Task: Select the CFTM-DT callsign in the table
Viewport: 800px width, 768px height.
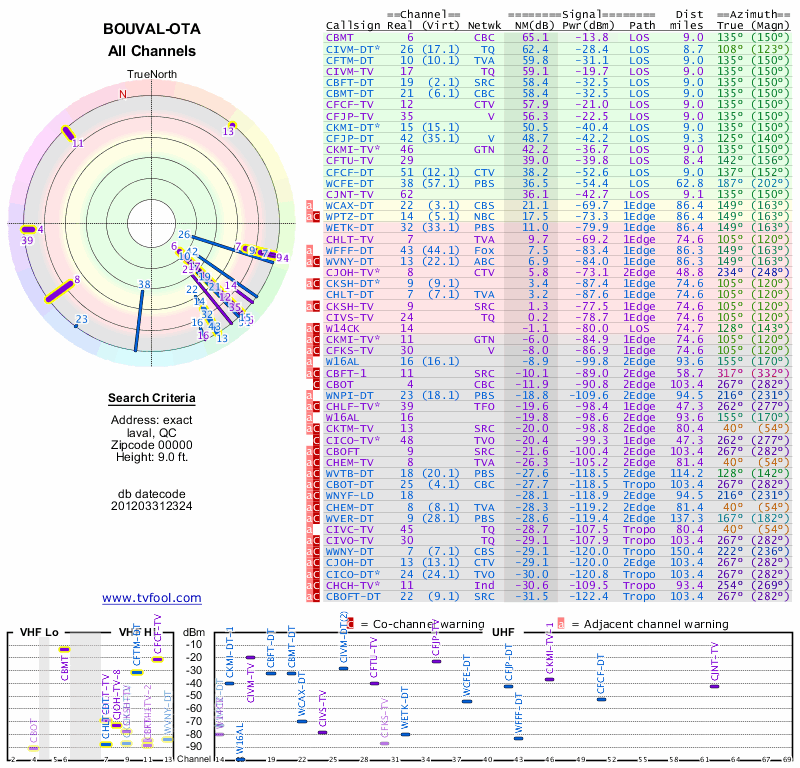Action: 350,60
